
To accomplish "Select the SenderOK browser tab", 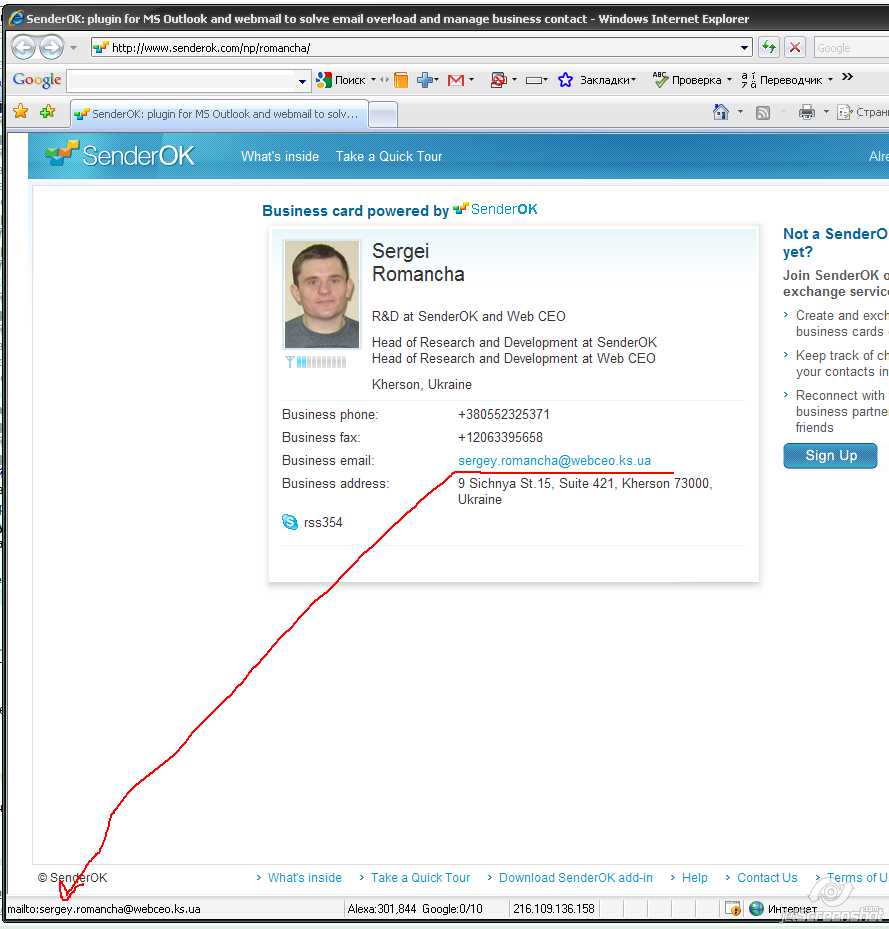I will (220, 114).
